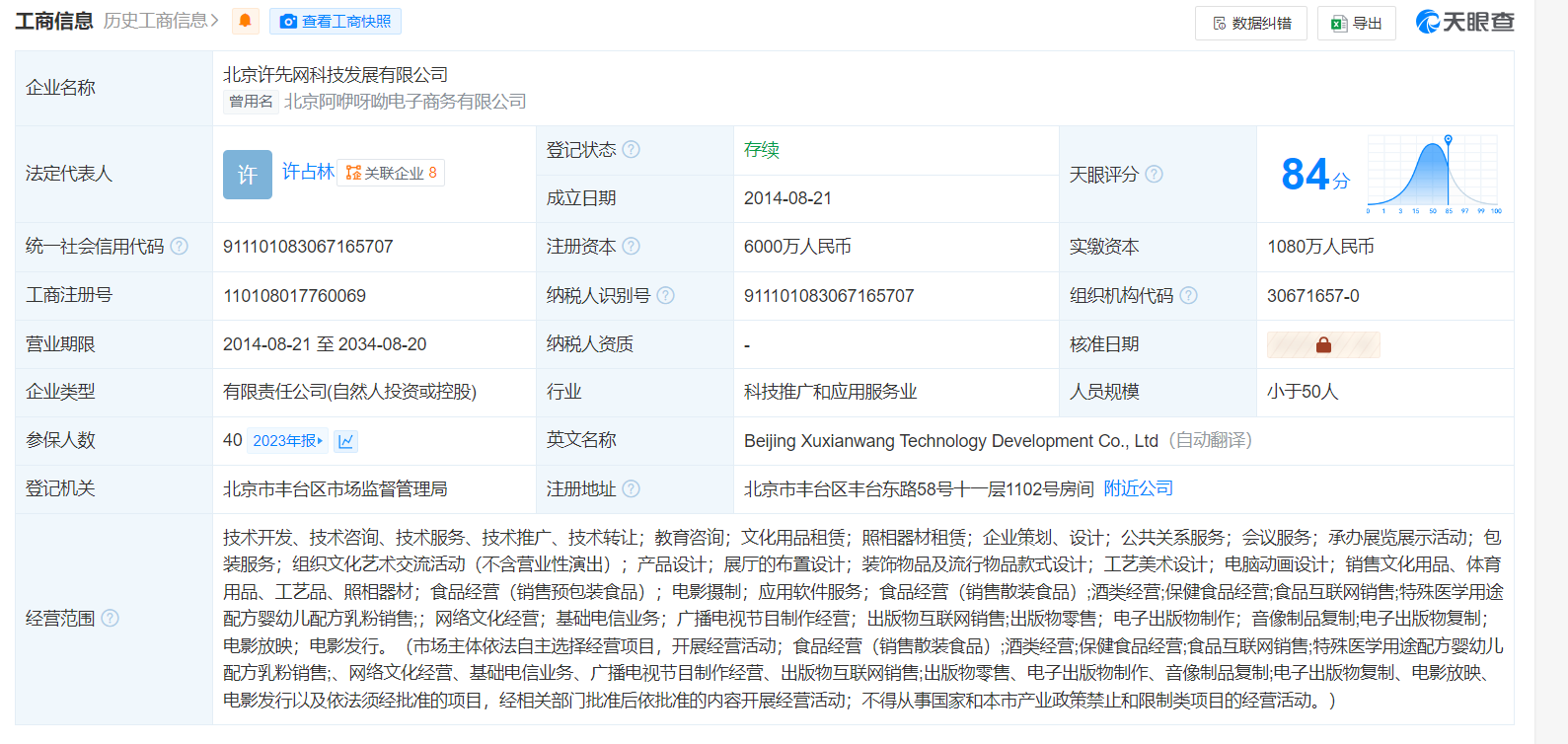The image size is (1568, 744).
Task: Click help icon next to 注册资本
Action: coord(632,246)
